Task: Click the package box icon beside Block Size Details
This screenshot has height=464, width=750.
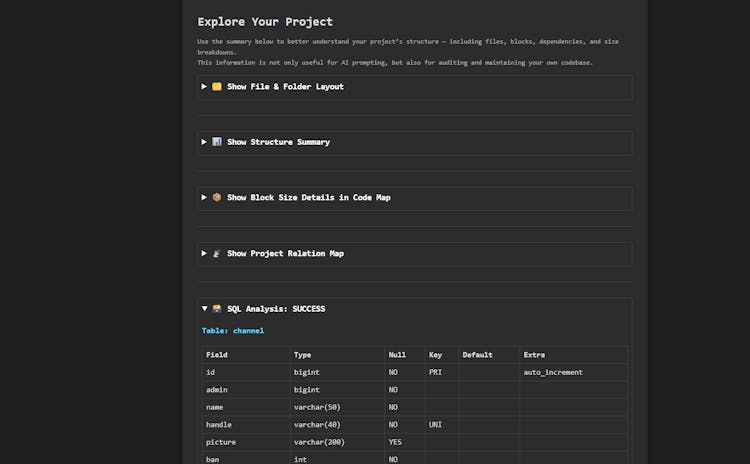Action: point(217,198)
